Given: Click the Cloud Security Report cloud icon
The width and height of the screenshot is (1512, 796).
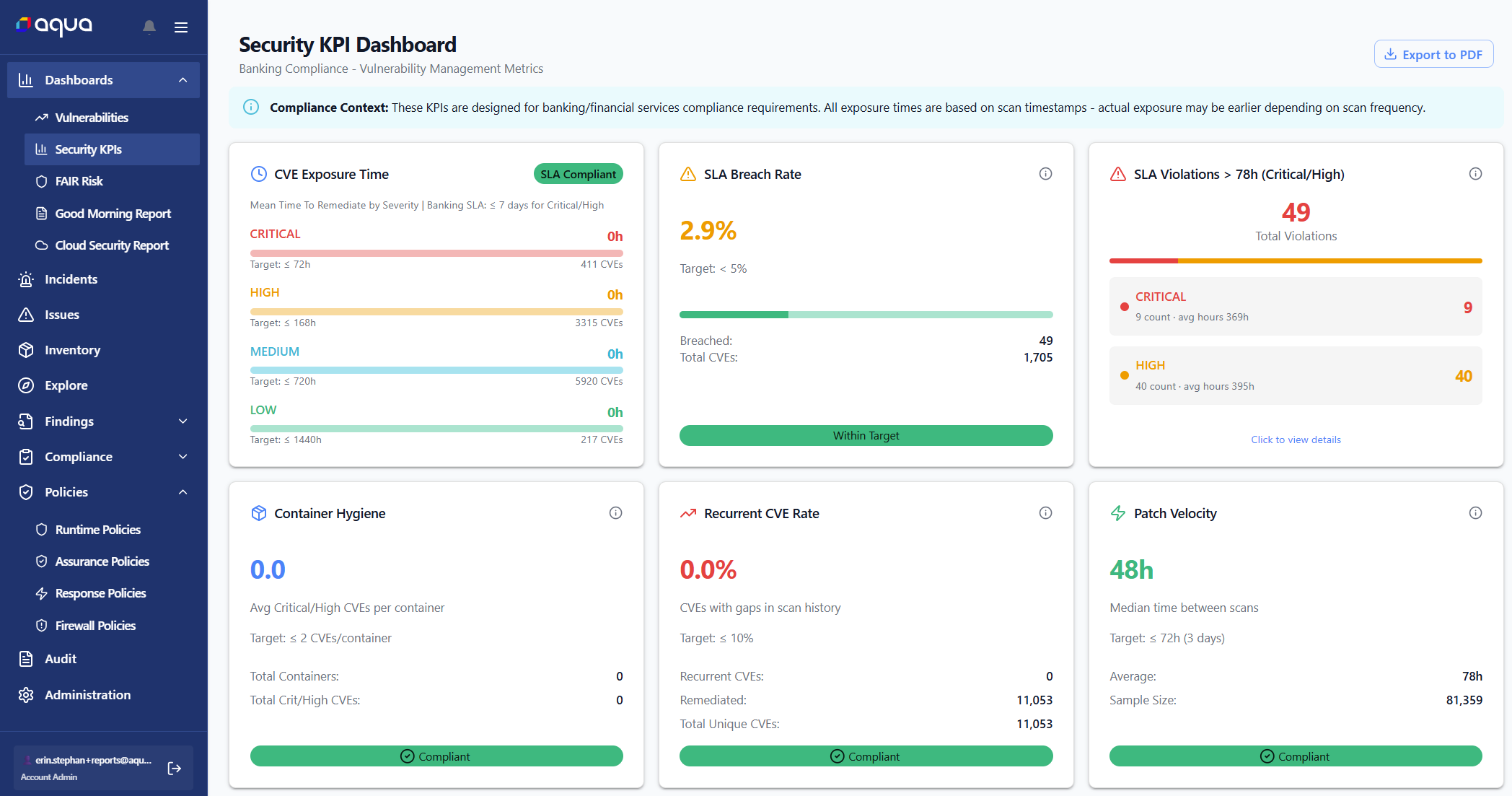Looking at the screenshot, I should [x=42, y=245].
